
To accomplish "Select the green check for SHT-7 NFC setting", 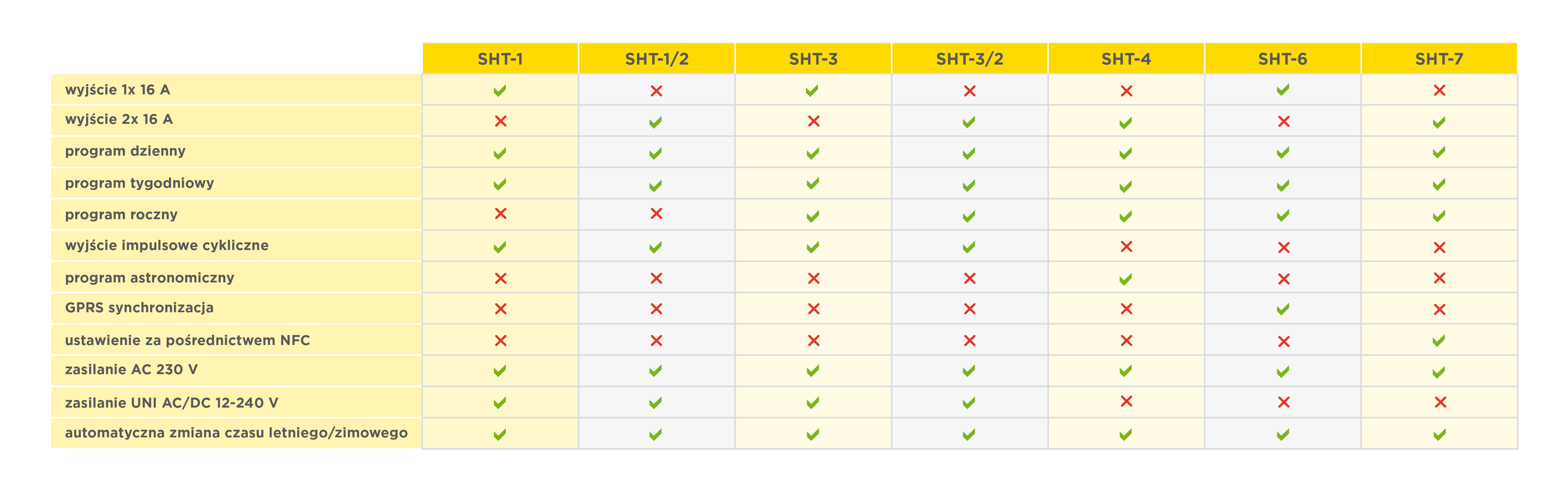I will [1439, 341].
